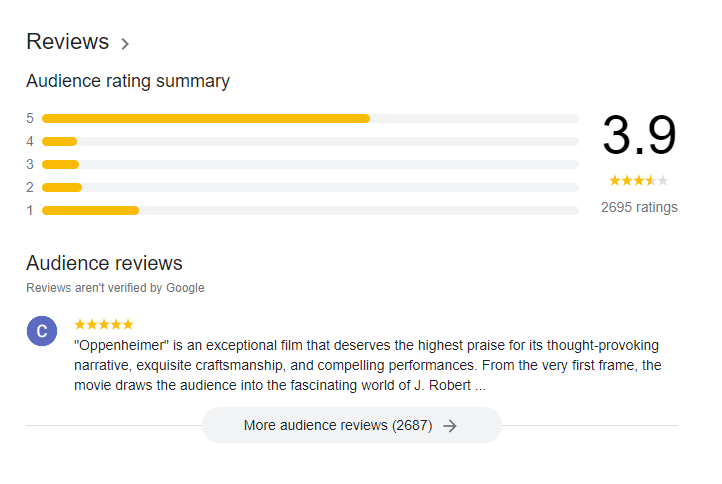Click the chevron arrow beside Reviews
722x484 pixels.
125,44
